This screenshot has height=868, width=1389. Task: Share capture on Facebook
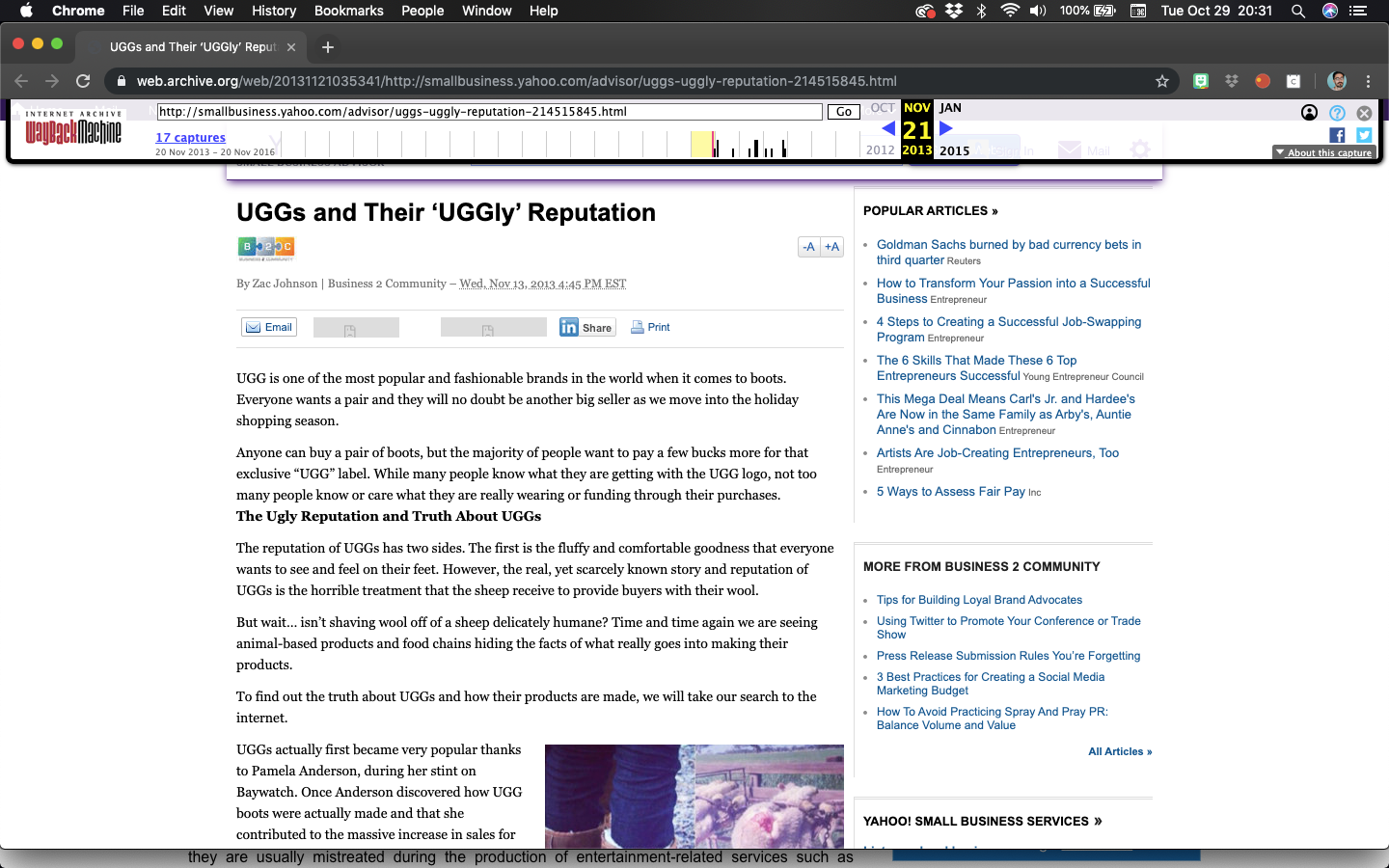1337,136
